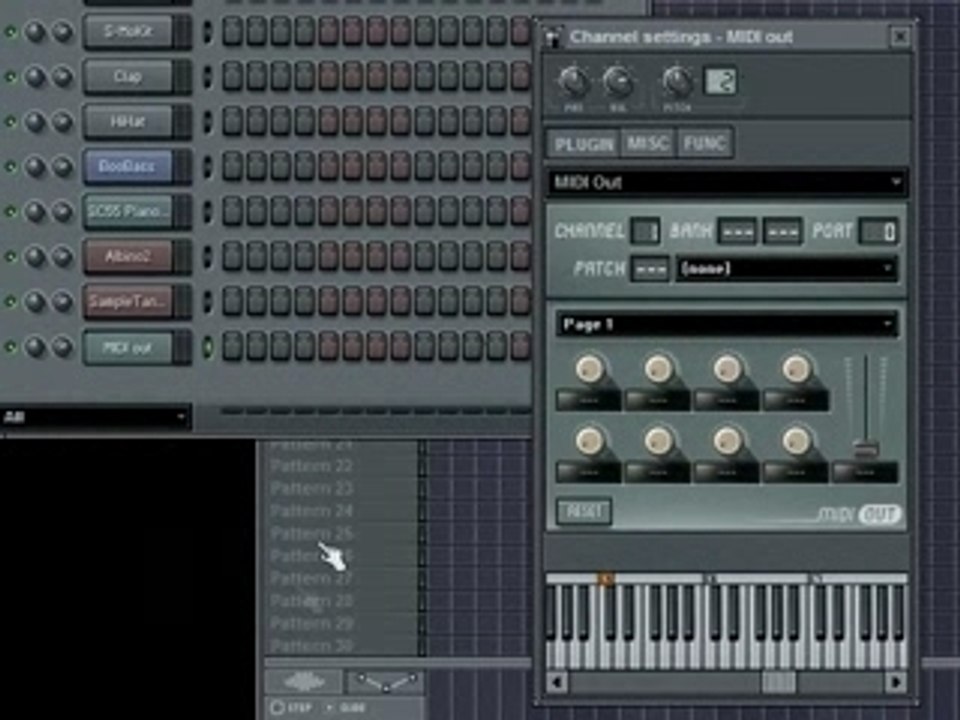Image resolution: width=960 pixels, height=720 pixels.
Task: Turn the Clap channel pan knob
Action: 36,77
